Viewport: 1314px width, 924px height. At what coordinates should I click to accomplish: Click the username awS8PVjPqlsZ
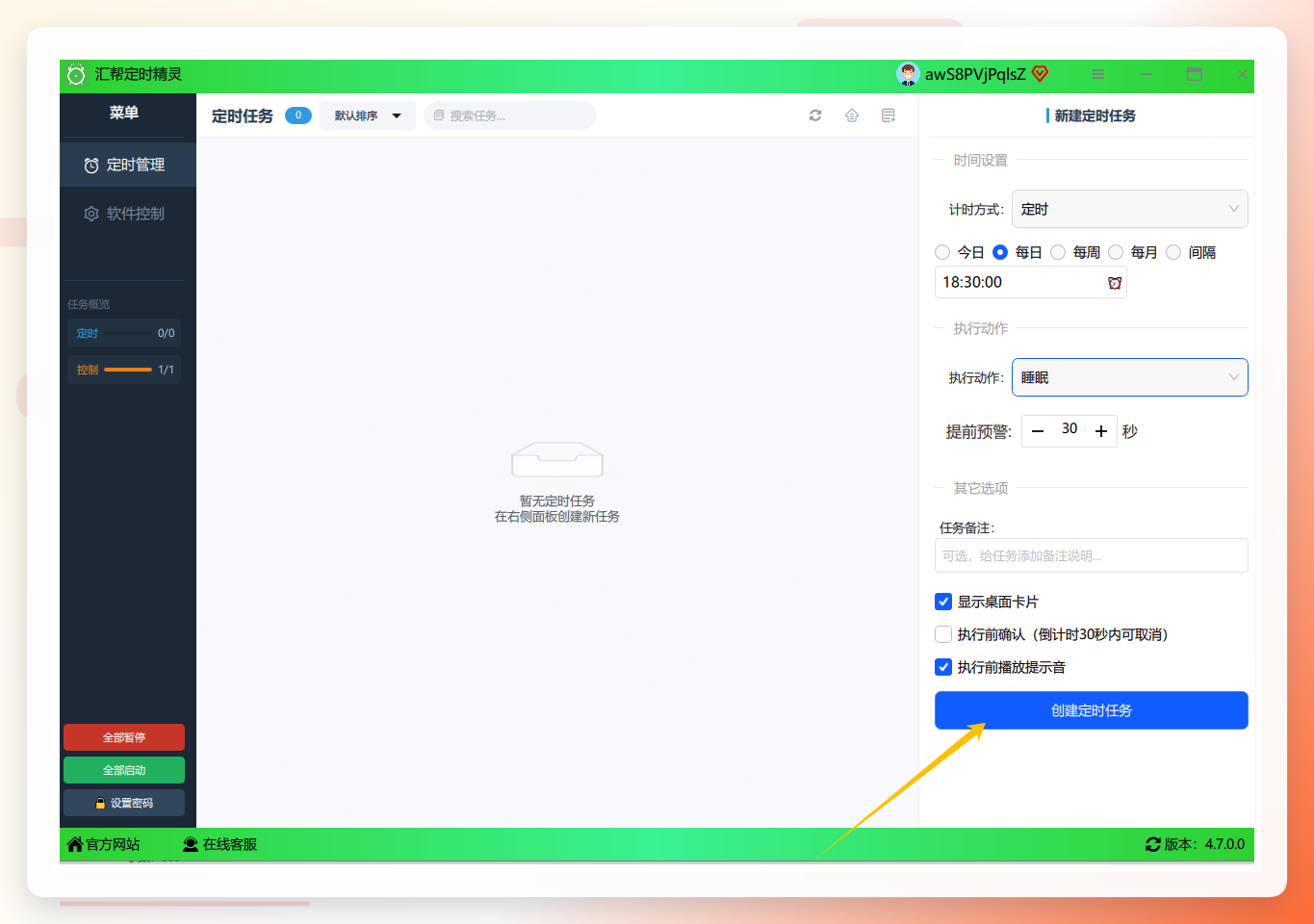(x=975, y=74)
